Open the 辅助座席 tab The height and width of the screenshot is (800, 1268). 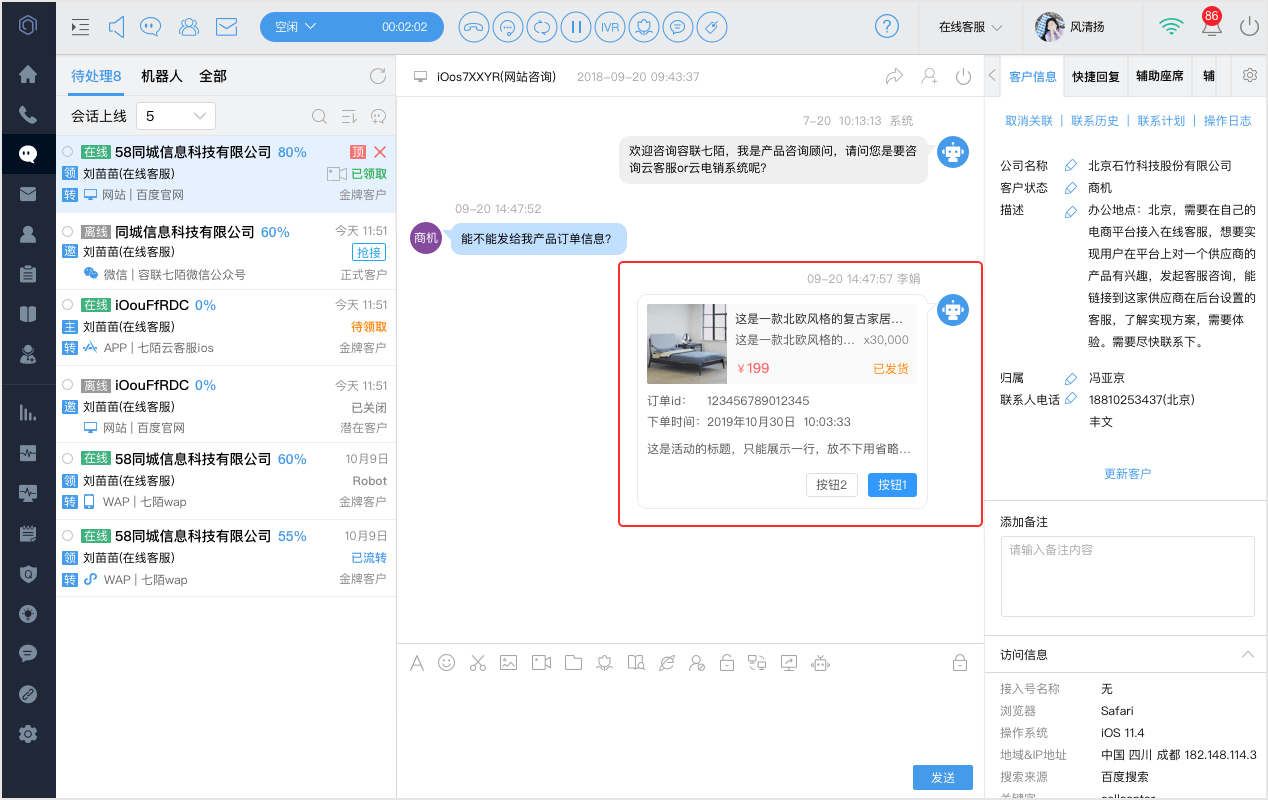1160,76
